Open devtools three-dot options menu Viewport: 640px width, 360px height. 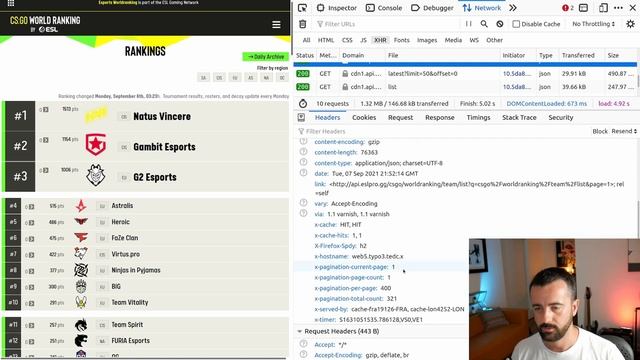pyautogui.click(x=618, y=8)
